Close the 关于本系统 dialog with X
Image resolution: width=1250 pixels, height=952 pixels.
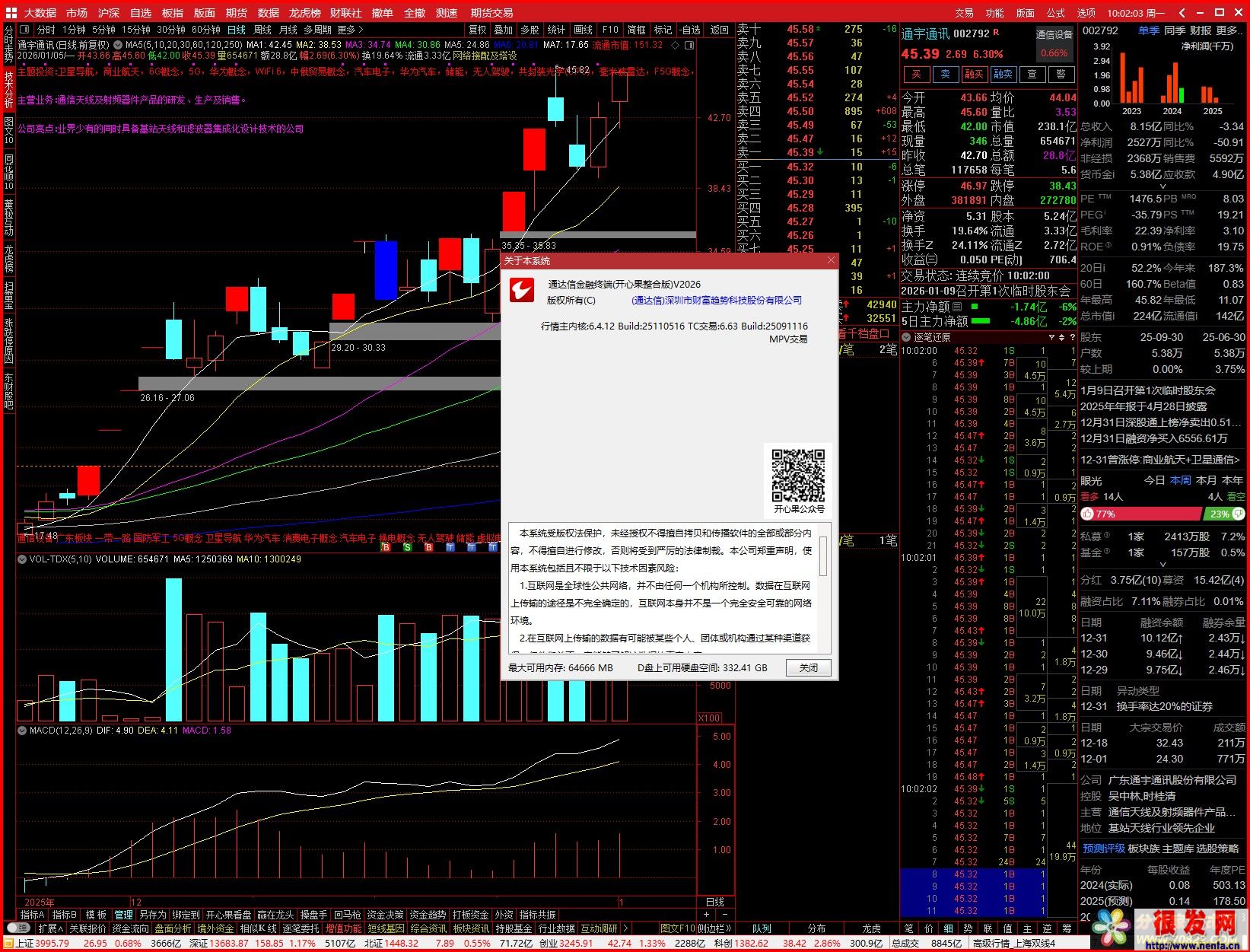coord(831,260)
